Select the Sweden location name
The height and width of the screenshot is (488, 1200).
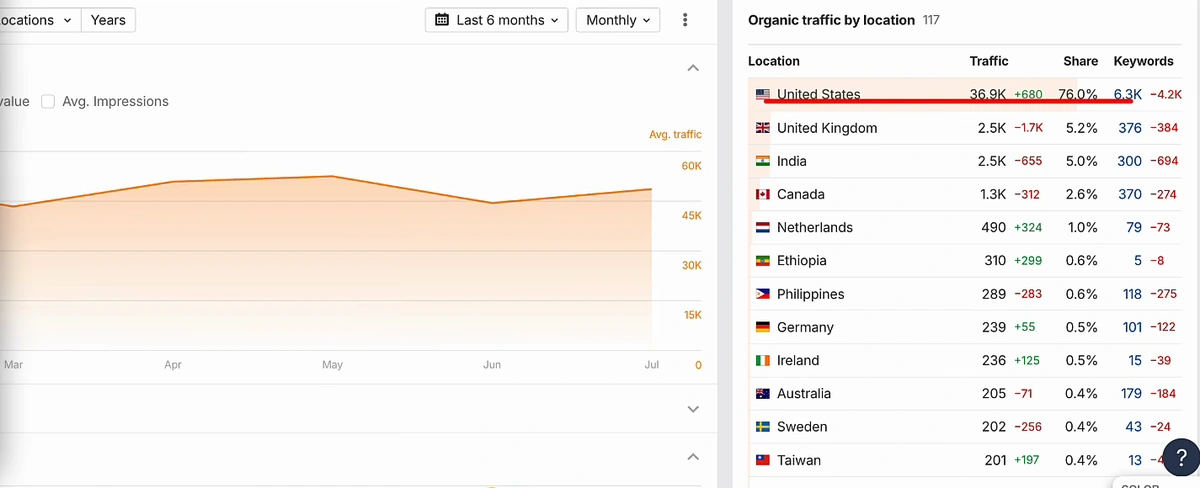click(x=802, y=426)
